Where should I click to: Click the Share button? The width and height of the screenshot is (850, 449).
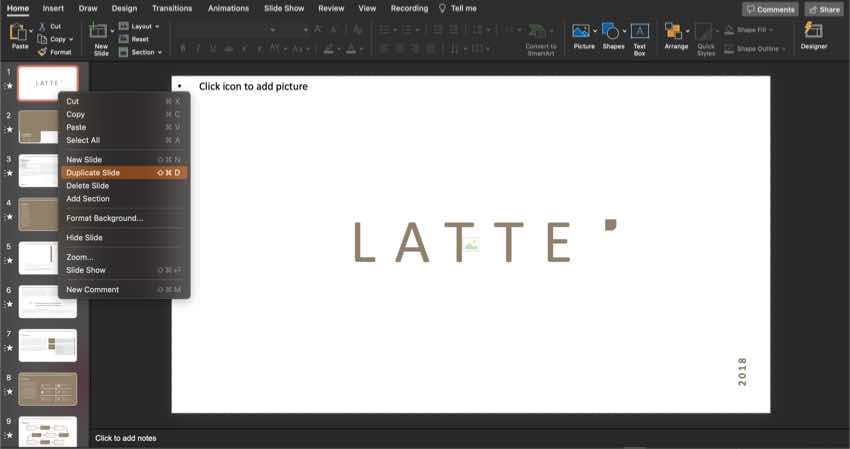(823, 9)
